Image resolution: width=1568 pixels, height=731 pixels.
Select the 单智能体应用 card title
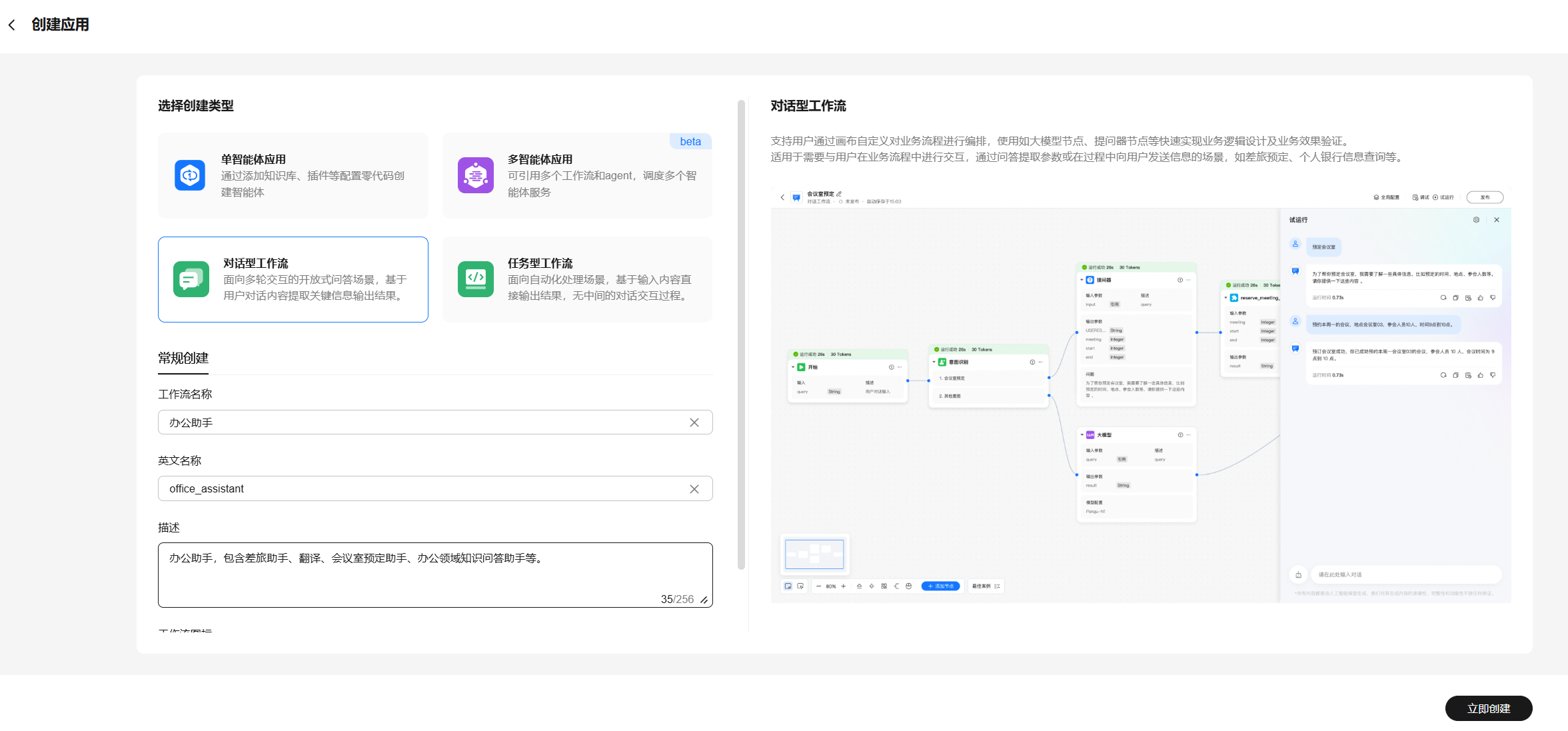pos(253,159)
